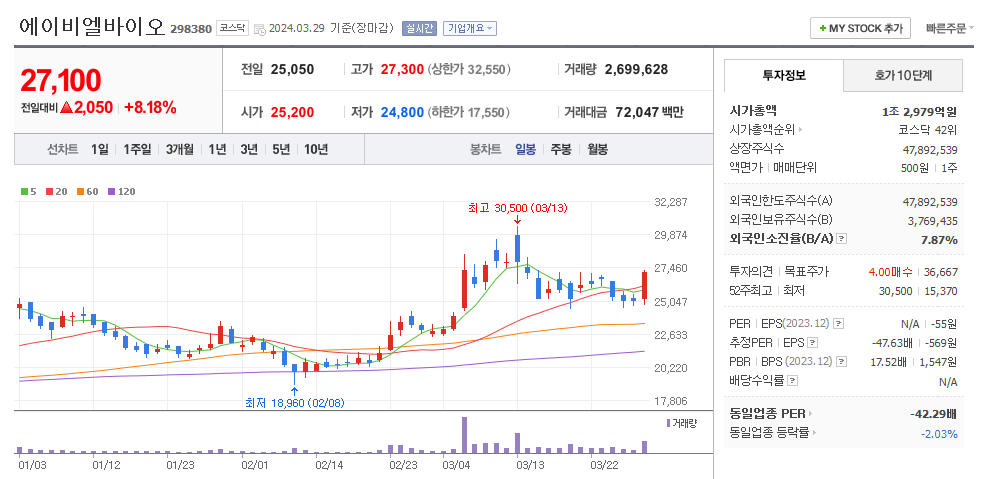The image size is (982, 479).
Task: Expand the 기업개요 dropdown
Action: coord(470,28)
